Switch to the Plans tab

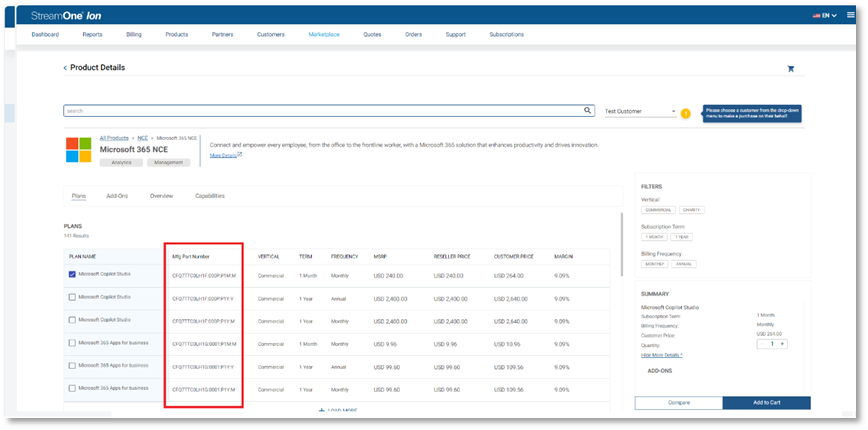click(79, 196)
